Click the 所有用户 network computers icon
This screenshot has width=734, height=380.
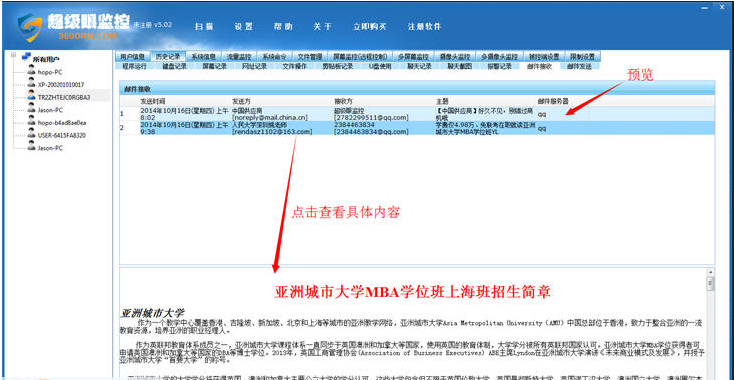coord(26,56)
